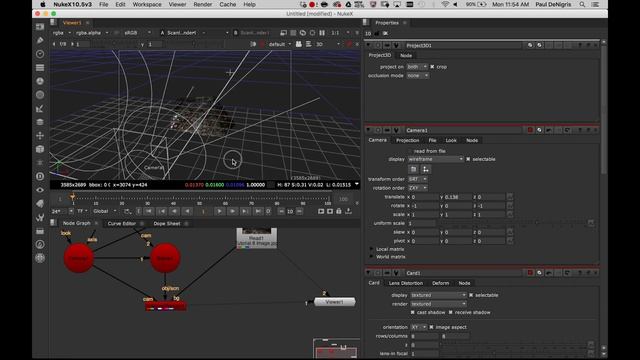
Task: Toggle the crop checkbox in Project3D1
Action: 432,67
